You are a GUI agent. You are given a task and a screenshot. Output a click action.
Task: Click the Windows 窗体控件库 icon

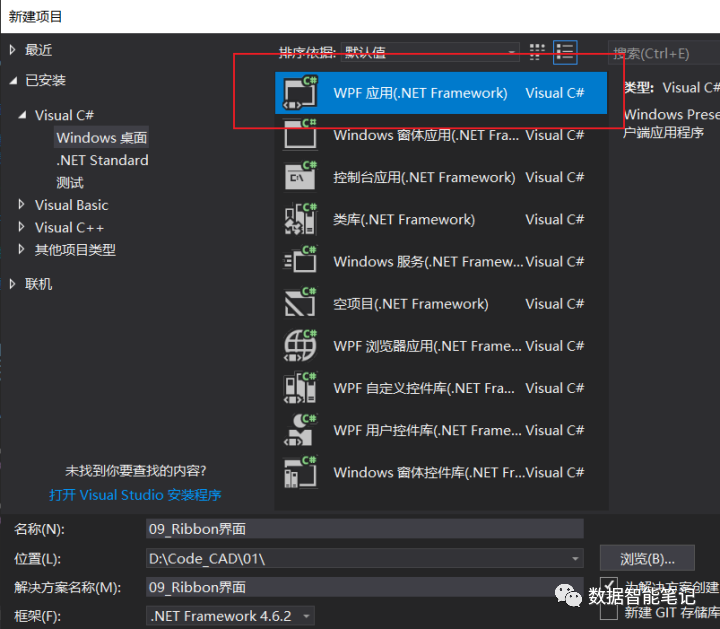[300, 472]
